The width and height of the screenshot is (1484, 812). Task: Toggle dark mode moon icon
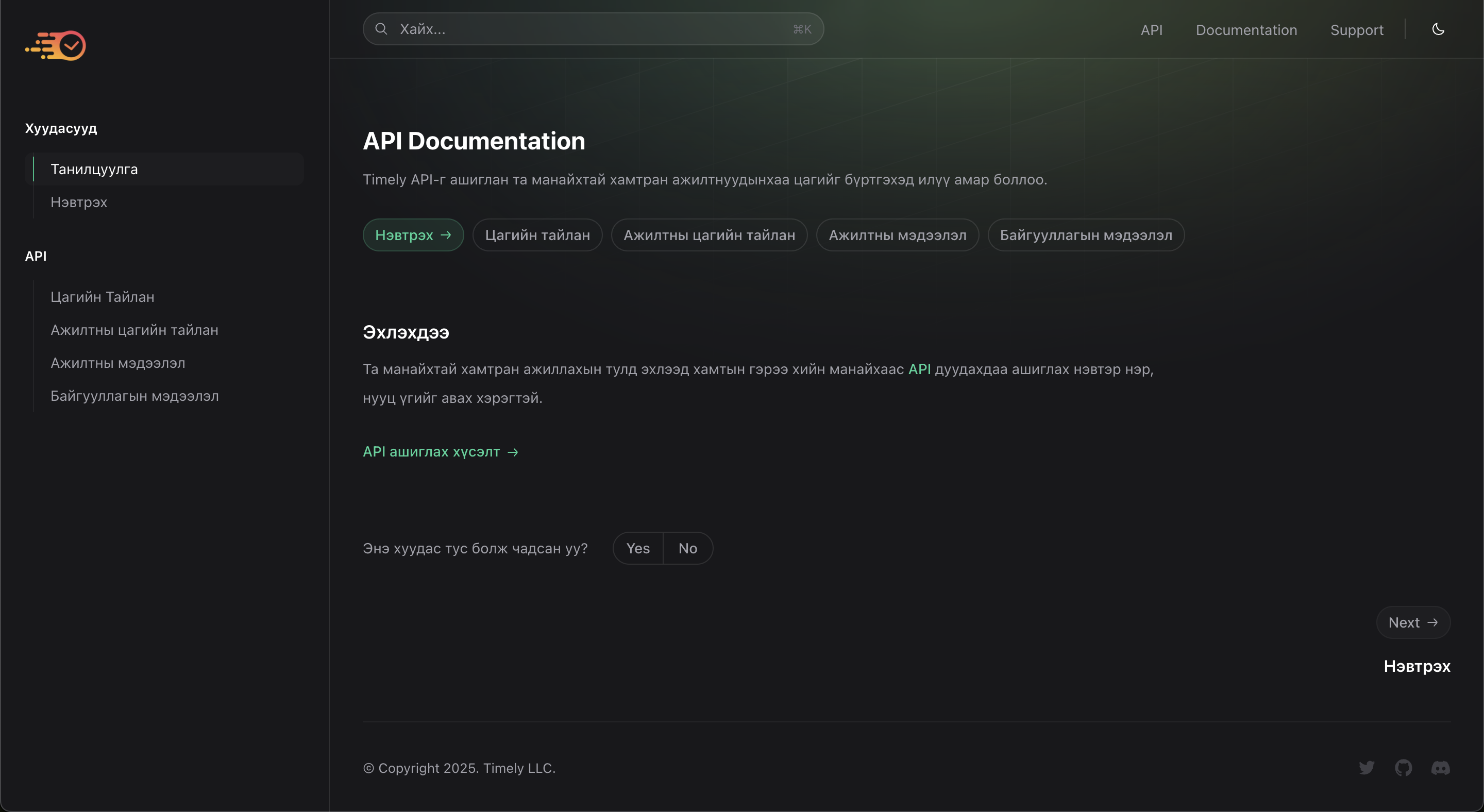click(1438, 29)
